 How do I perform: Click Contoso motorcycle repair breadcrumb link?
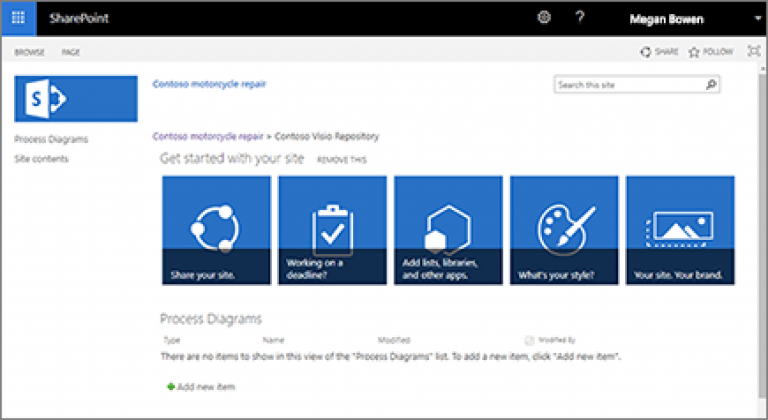click(x=208, y=136)
